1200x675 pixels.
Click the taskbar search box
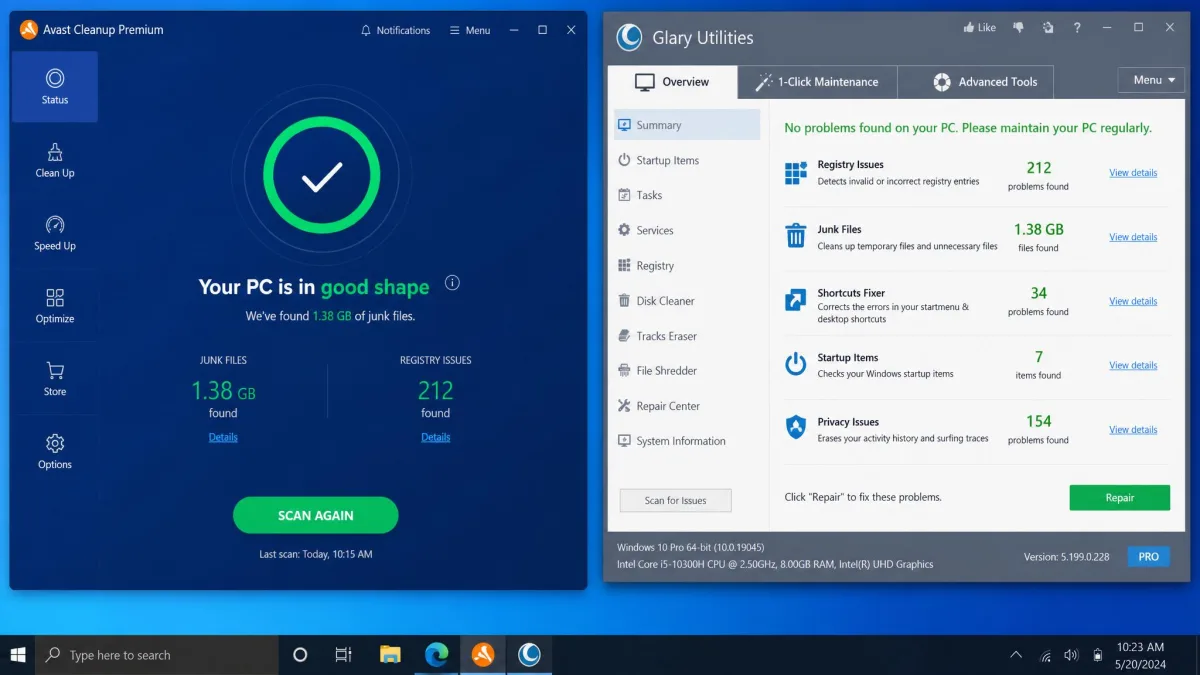pos(158,655)
